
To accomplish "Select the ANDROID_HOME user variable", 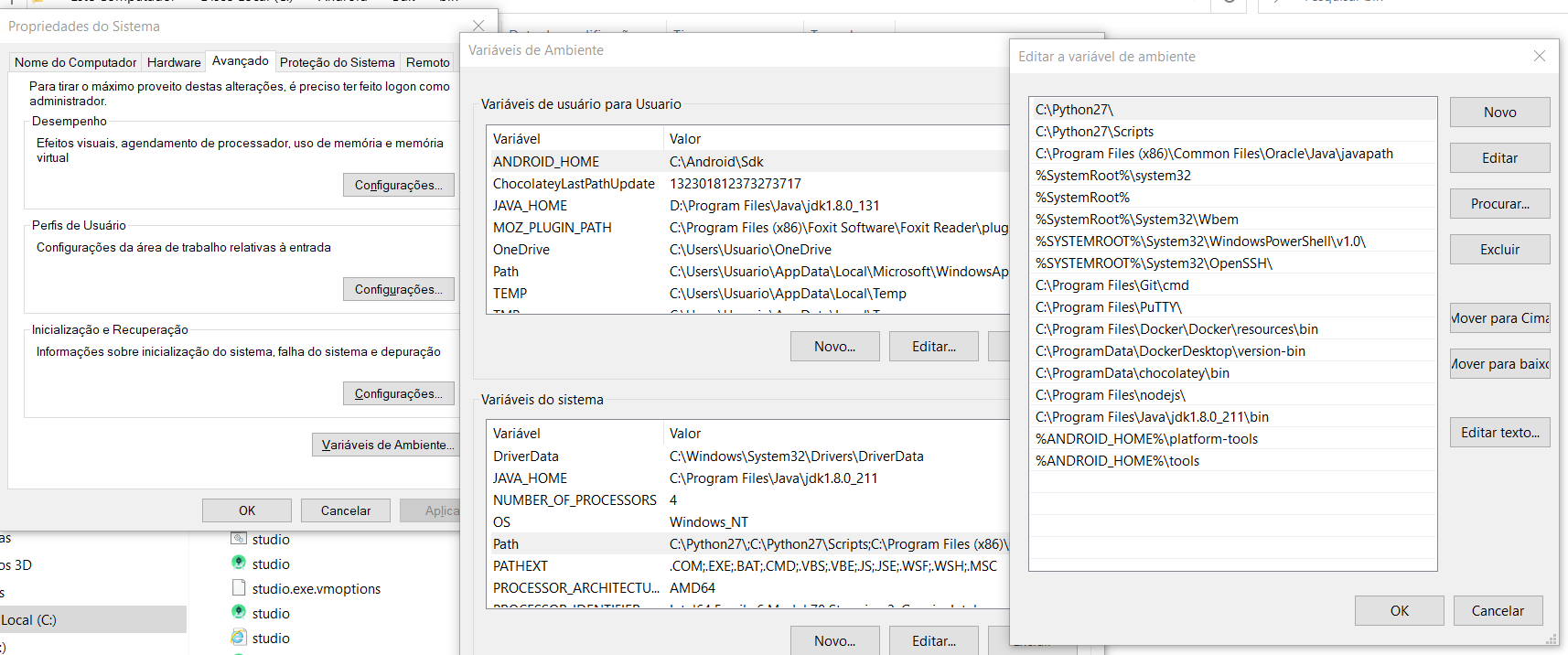I will point(748,162).
